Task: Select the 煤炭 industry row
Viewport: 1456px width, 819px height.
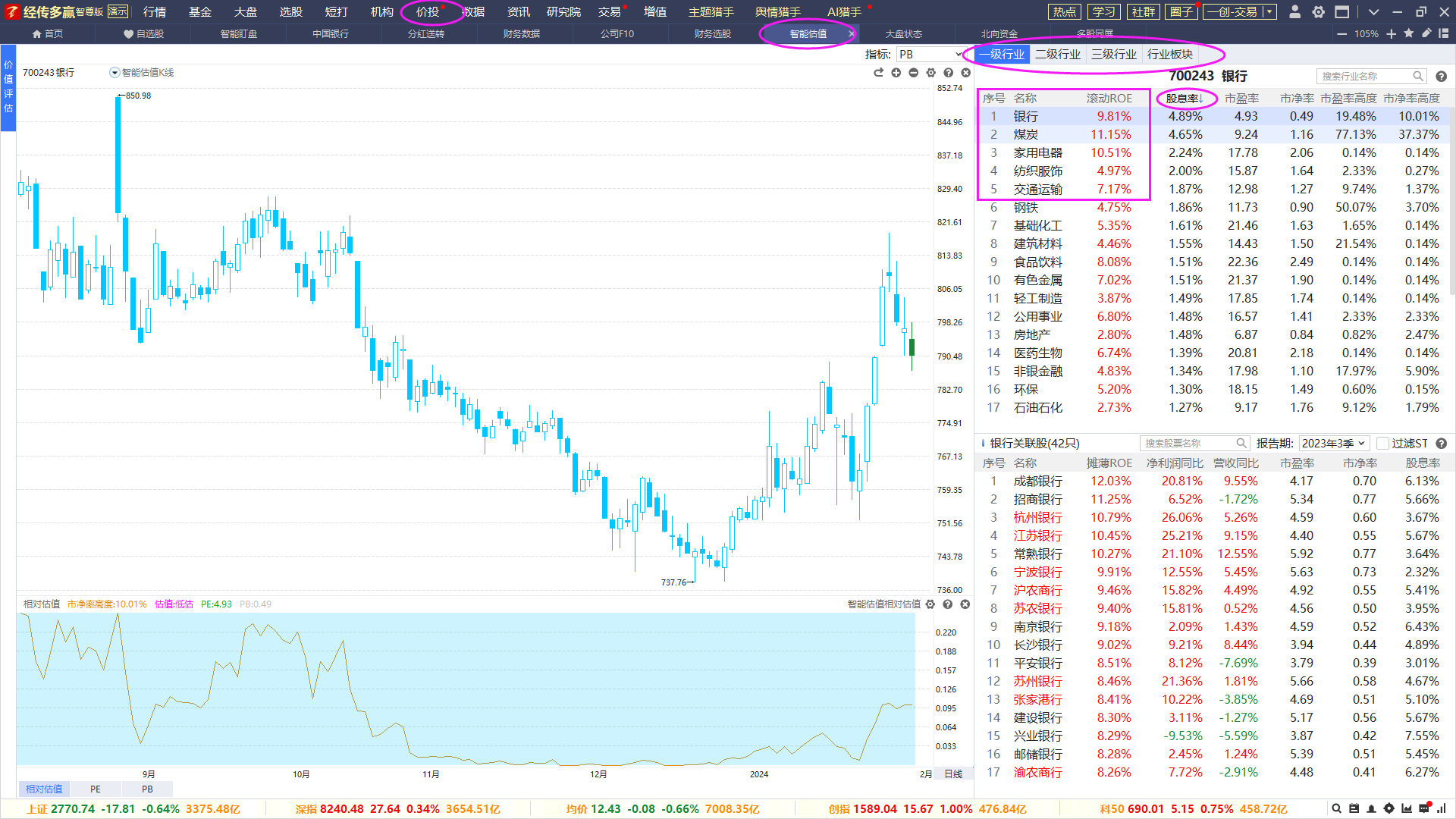Action: [x=1213, y=134]
